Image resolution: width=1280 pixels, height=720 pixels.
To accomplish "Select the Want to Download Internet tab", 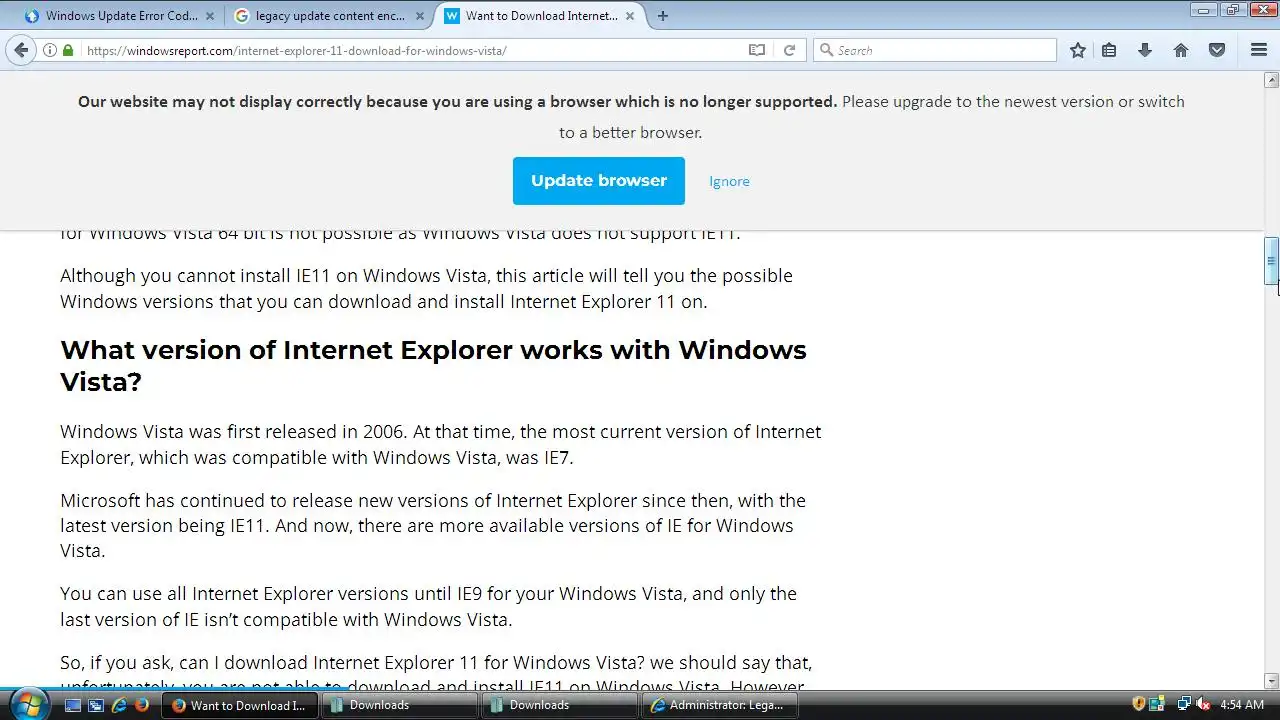I will (540, 16).
